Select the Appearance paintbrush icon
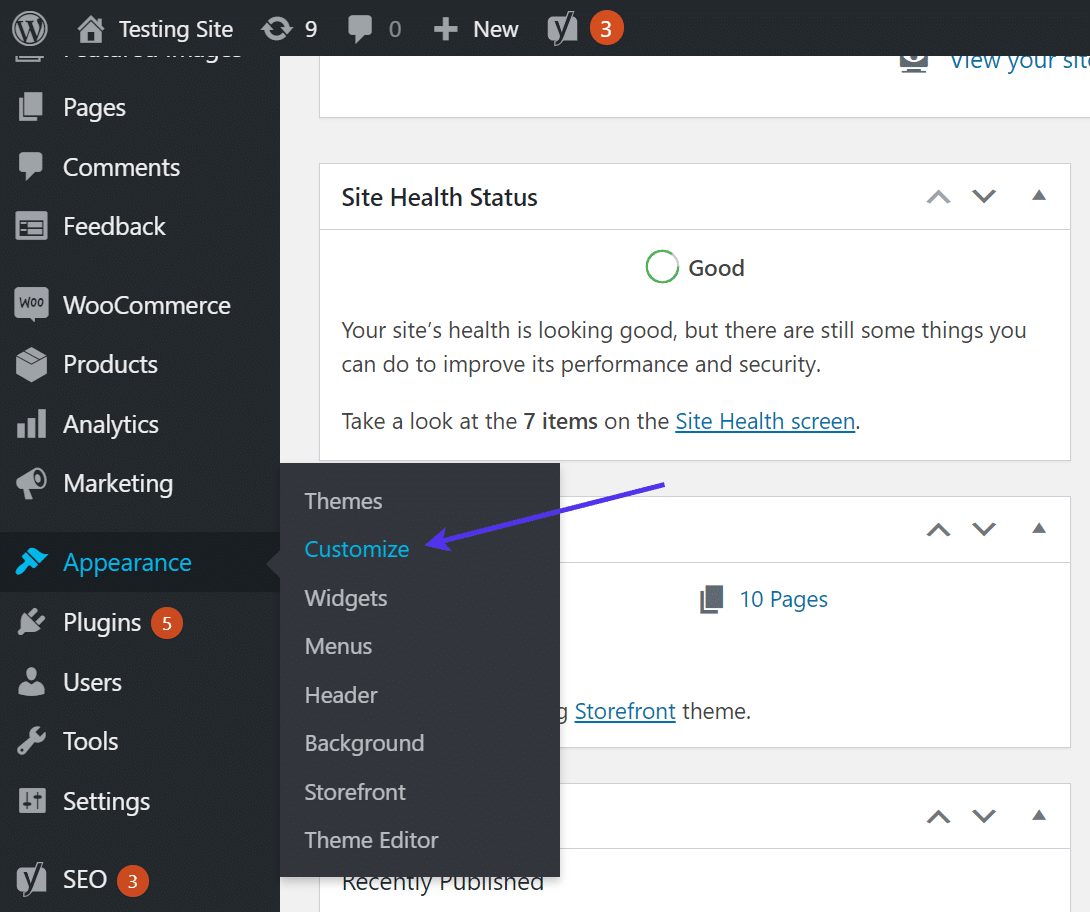The height and width of the screenshot is (912, 1090). (32, 562)
